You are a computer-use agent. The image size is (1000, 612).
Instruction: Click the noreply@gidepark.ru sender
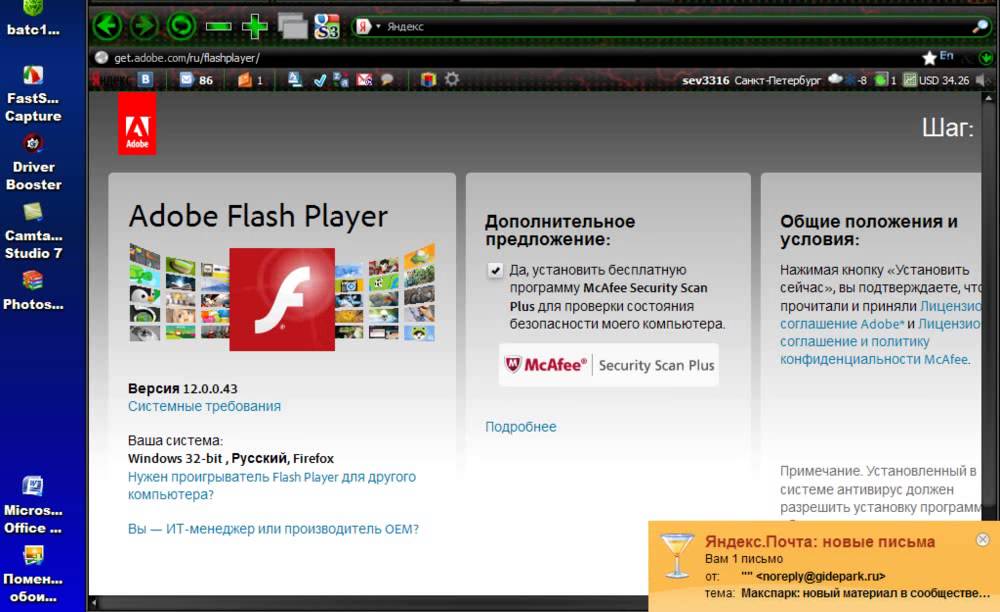tap(820, 576)
